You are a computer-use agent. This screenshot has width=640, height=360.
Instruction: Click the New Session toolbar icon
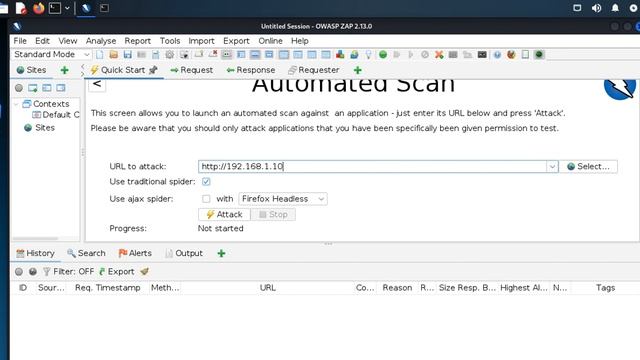pos(100,54)
